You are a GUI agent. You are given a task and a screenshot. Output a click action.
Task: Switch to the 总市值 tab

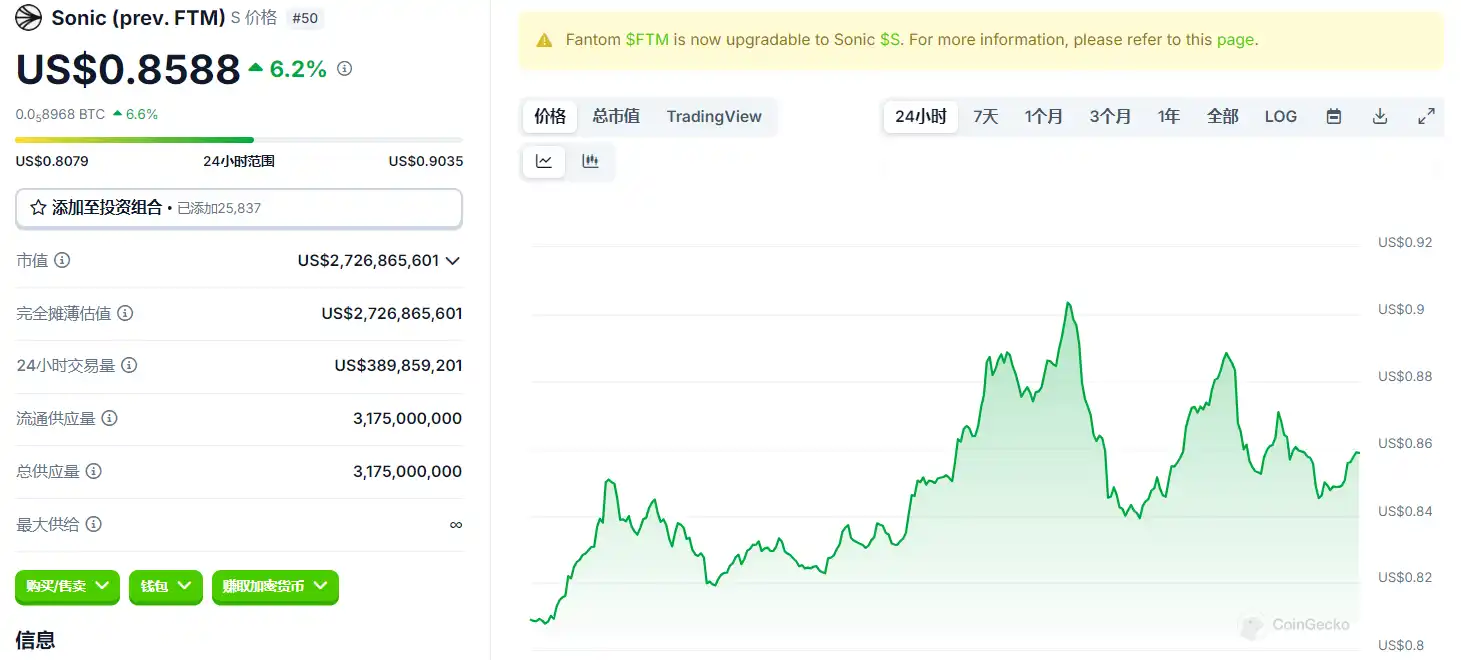click(x=616, y=117)
